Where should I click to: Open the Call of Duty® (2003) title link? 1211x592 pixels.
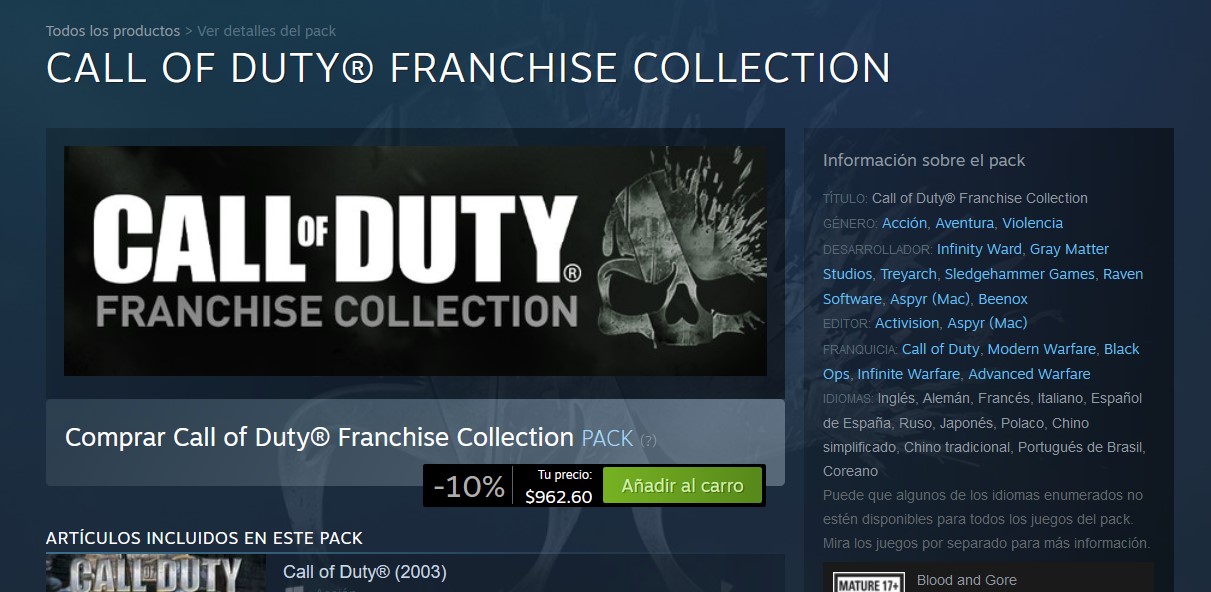pyautogui.click(x=365, y=572)
